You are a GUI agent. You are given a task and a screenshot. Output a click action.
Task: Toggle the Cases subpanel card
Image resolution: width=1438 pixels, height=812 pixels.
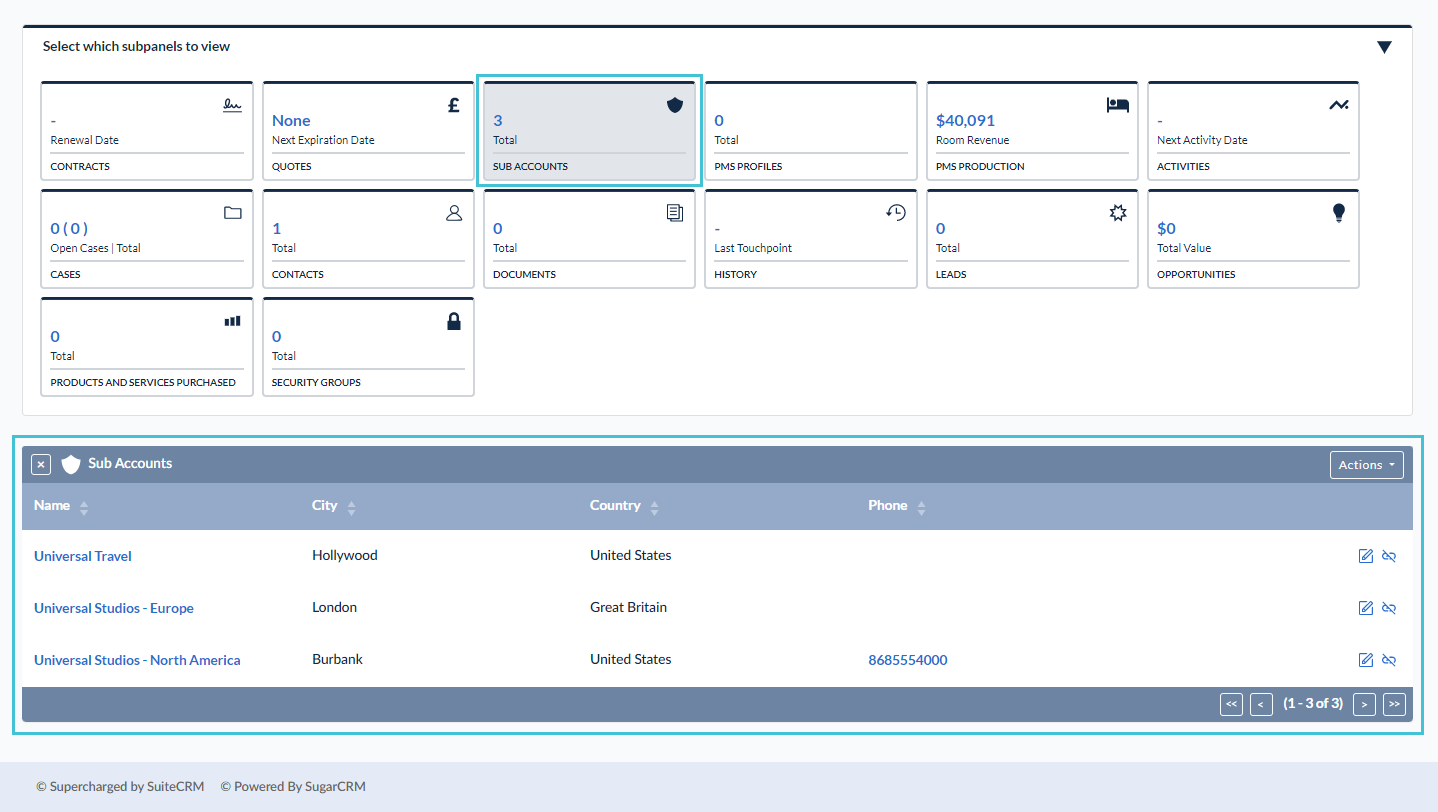147,239
